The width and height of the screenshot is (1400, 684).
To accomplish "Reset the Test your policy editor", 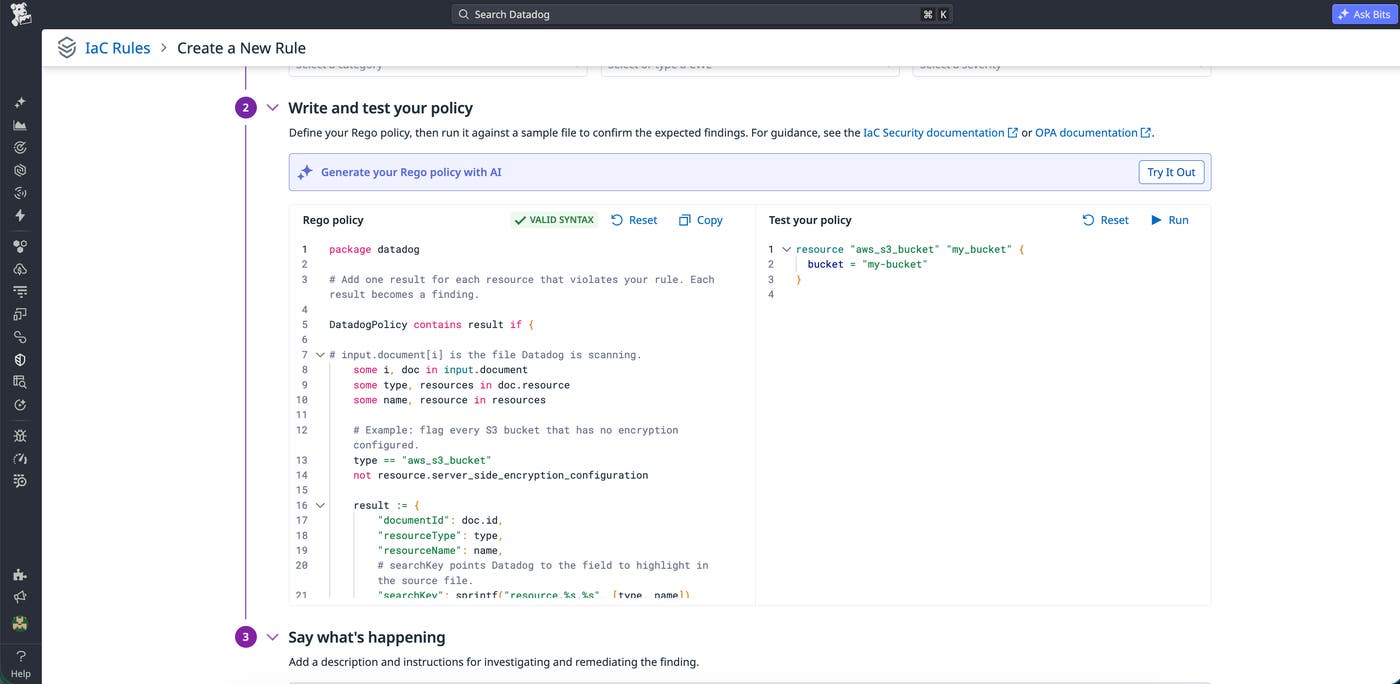I will (x=1105, y=220).
